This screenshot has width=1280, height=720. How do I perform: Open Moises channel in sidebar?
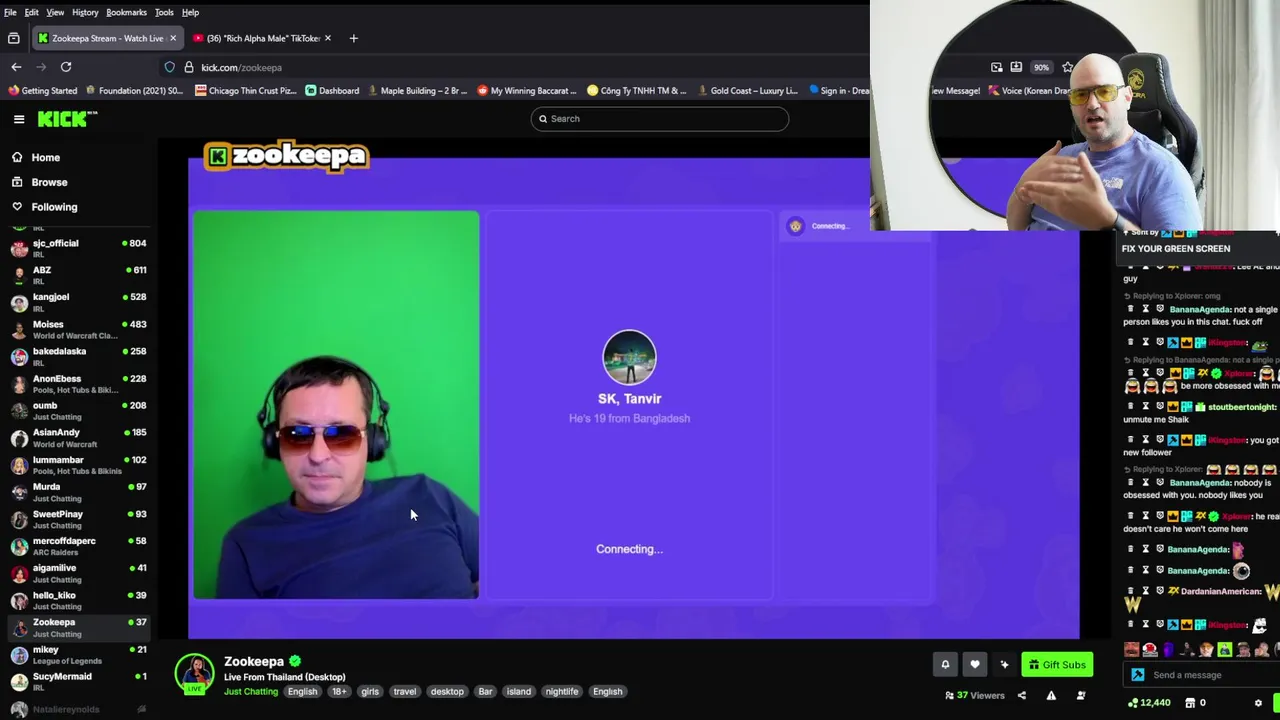click(78, 329)
